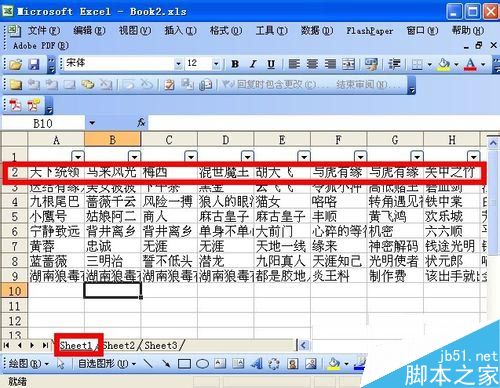Select the Oval drawing tool

[202, 364]
